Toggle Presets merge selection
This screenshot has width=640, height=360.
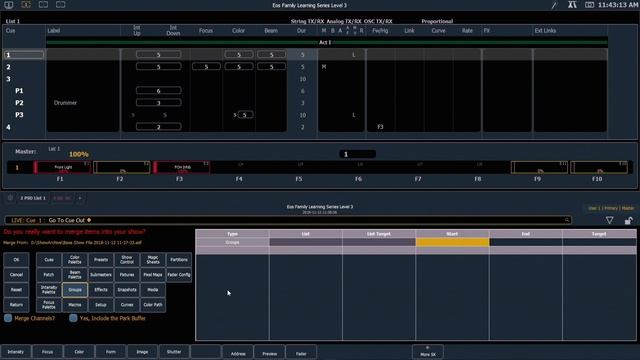tap(101, 260)
